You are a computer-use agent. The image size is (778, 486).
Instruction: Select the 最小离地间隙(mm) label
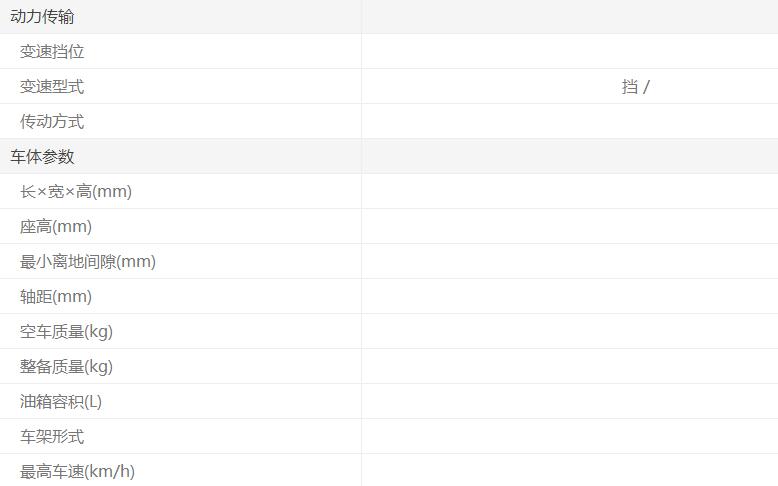(x=88, y=262)
